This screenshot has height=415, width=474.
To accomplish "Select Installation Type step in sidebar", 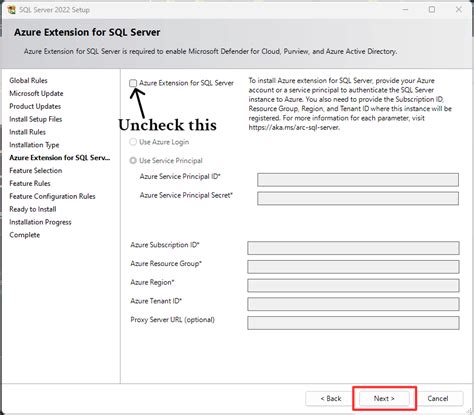I will coord(34,145).
